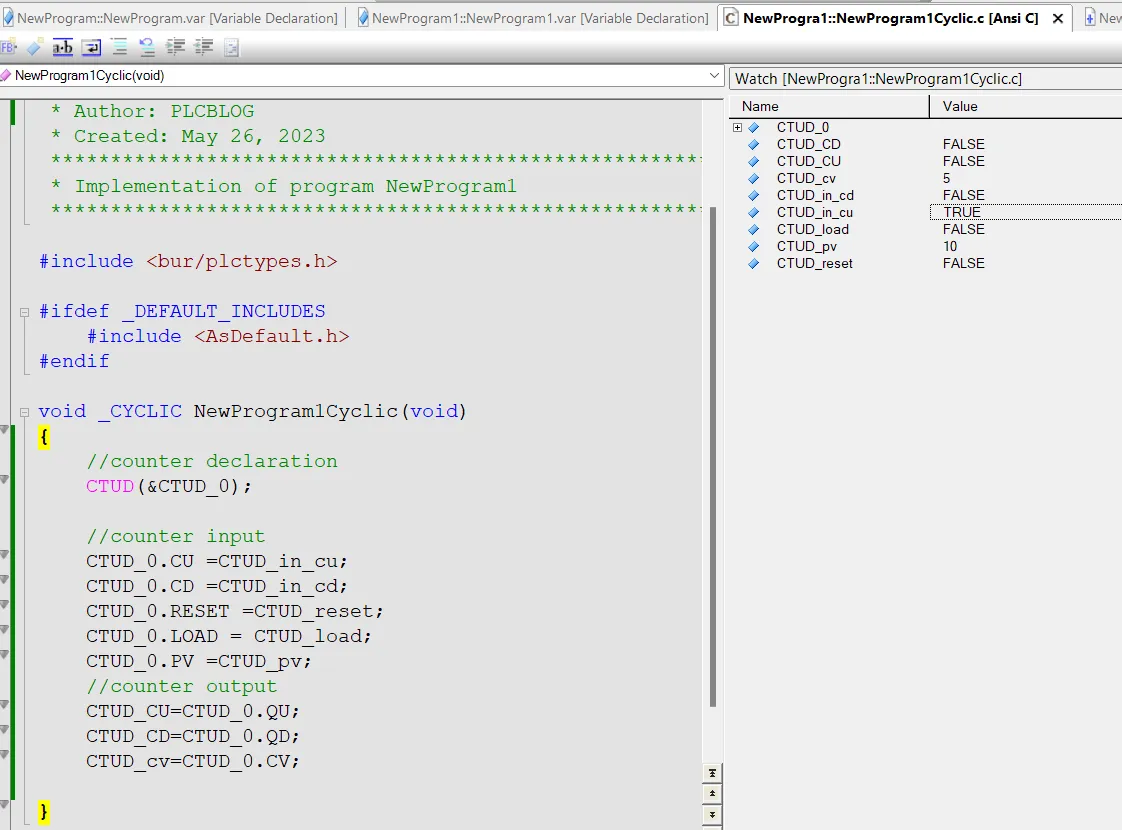
Task: Click the line CTUD_0.CU =CTUD_in_cu;
Action: [x=216, y=562]
